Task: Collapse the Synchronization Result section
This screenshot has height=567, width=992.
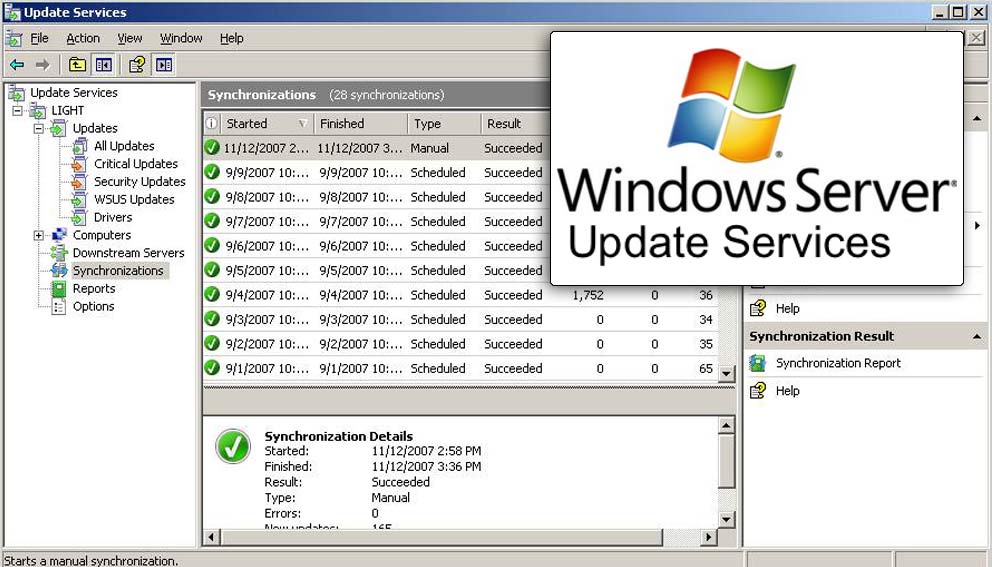Action: pos(977,337)
